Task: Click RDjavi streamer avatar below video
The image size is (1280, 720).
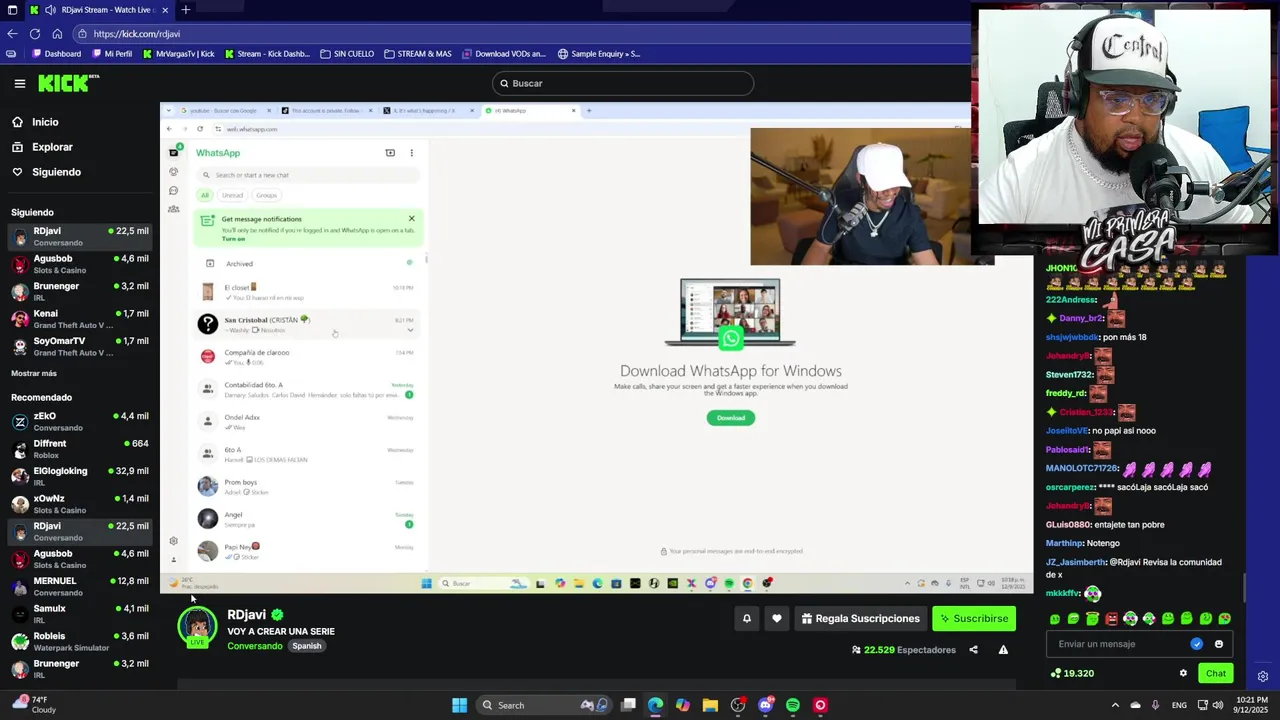Action: [197, 627]
